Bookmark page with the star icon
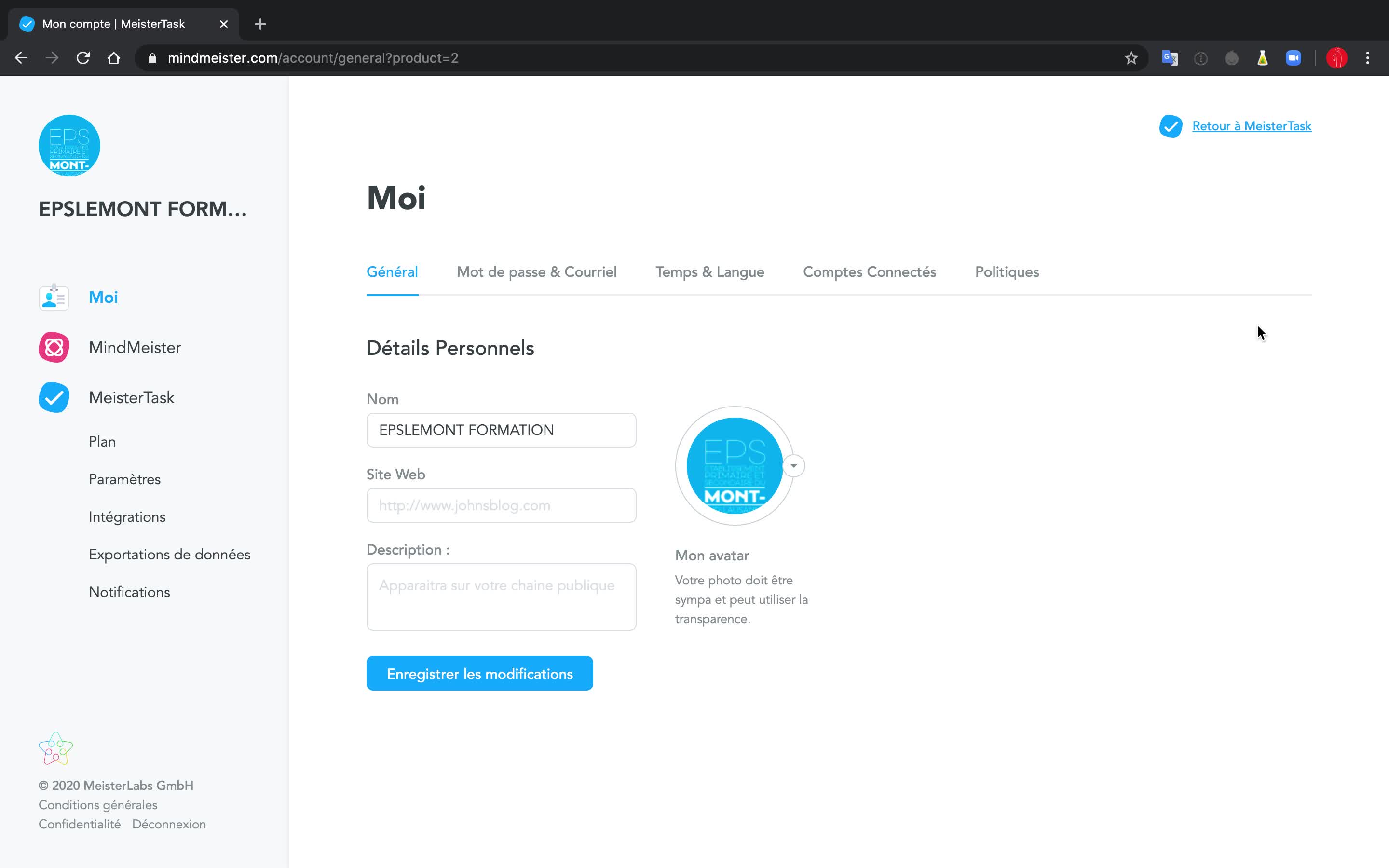1389x868 pixels. pyautogui.click(x=1130, y=58)
